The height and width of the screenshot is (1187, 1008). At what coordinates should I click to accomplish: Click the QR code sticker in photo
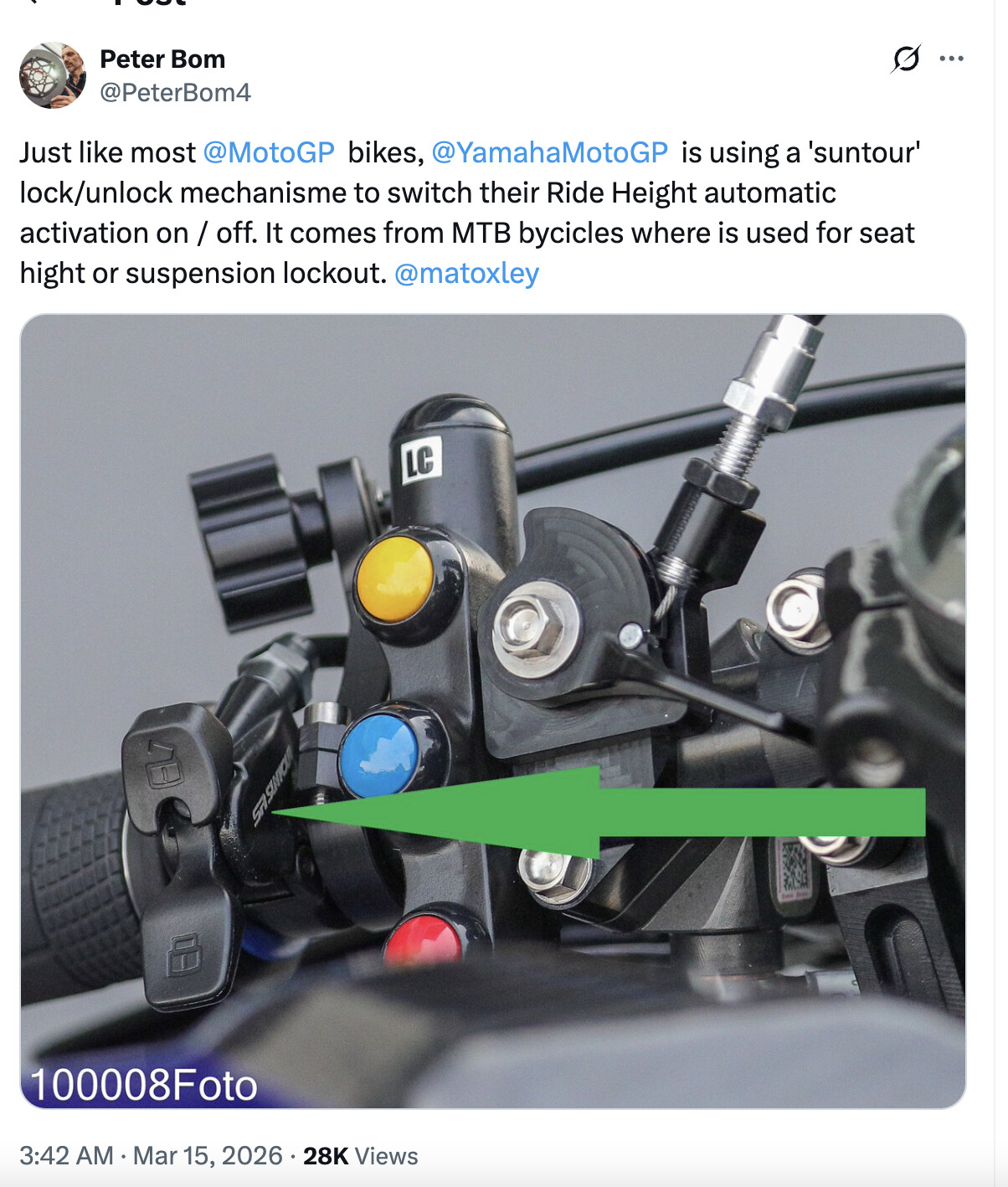pos(795,867)
